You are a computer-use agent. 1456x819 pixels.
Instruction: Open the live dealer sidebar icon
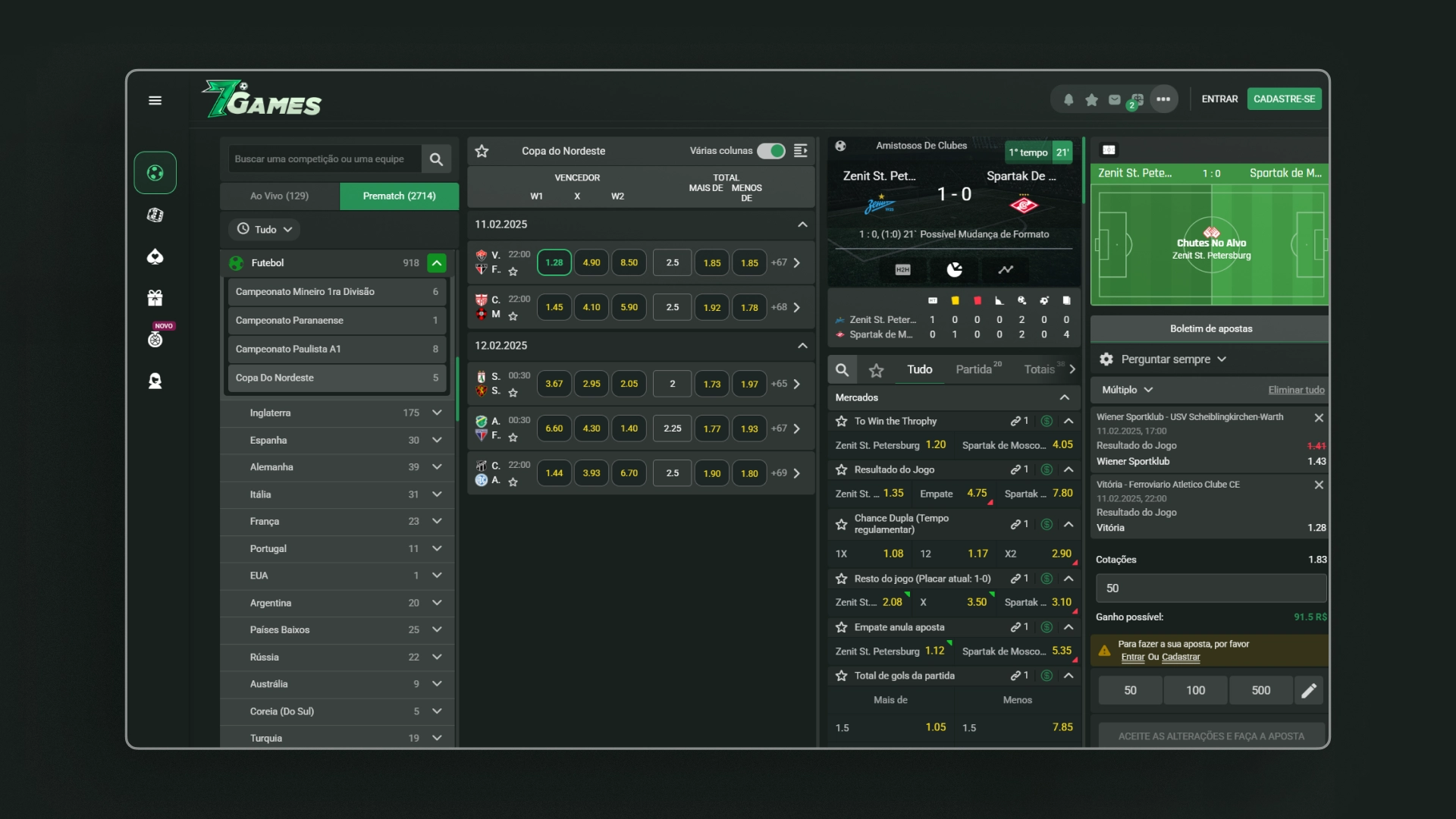[x=155, y=381]
